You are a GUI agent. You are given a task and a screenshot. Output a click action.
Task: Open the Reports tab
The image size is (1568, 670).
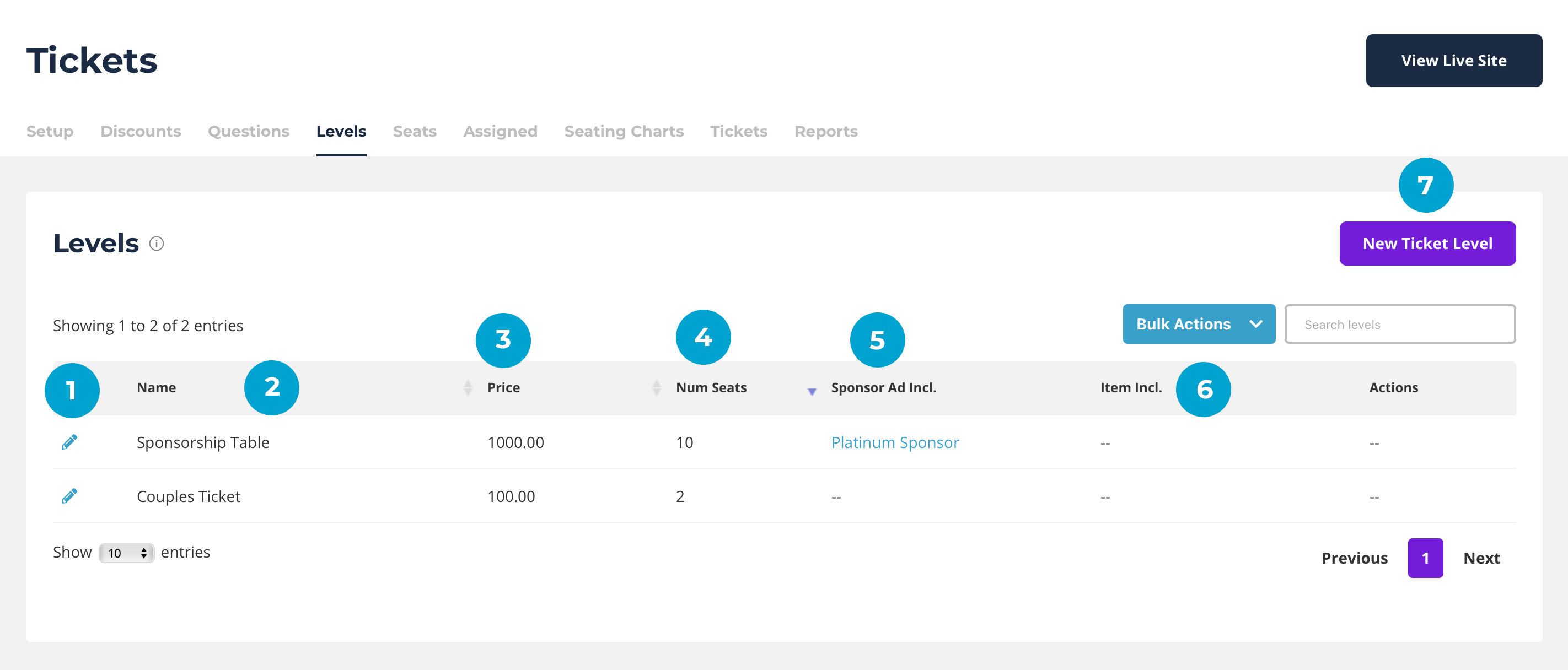[x=825, y=132]
